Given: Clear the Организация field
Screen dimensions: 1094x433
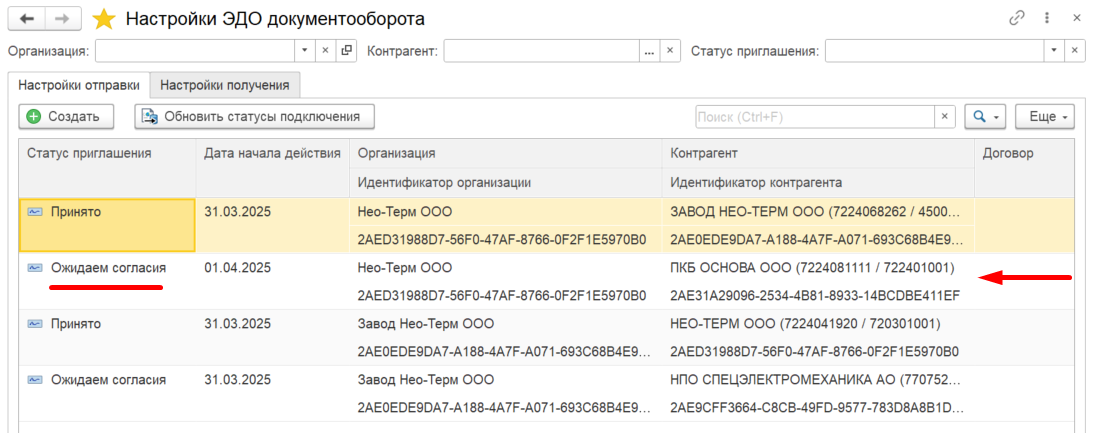Looking at the screenshot, I should pos(325,51).
